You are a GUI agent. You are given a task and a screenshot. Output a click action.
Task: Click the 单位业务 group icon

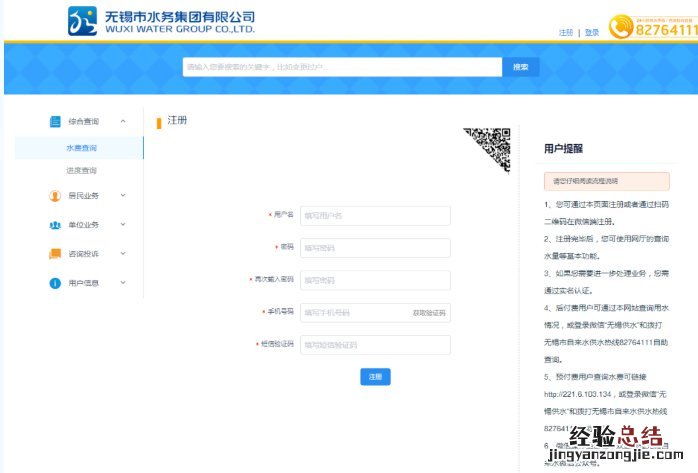click(x=55, y=225)
